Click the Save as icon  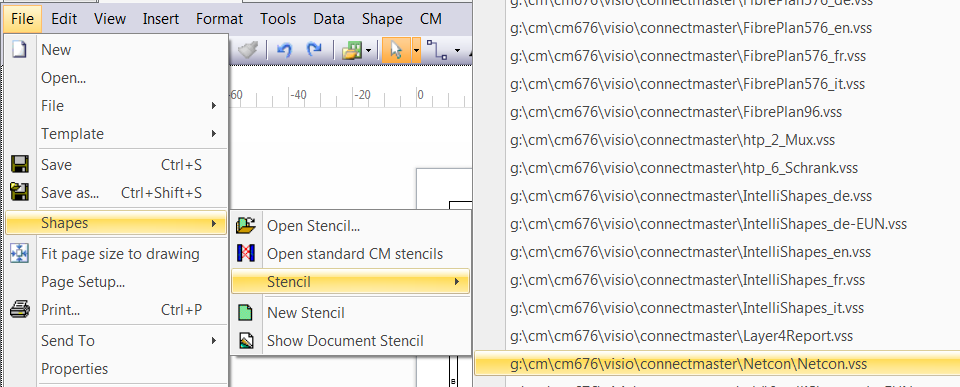coord(20,192)
